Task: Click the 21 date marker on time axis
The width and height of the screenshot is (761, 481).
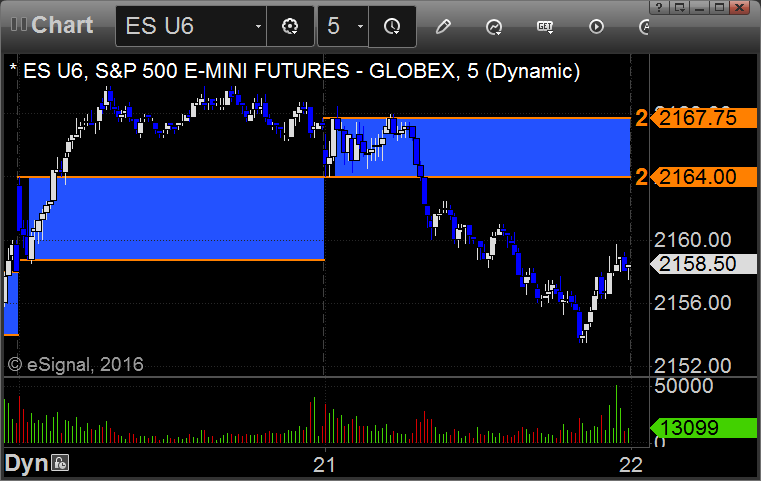Action: (x=324, y=465)
